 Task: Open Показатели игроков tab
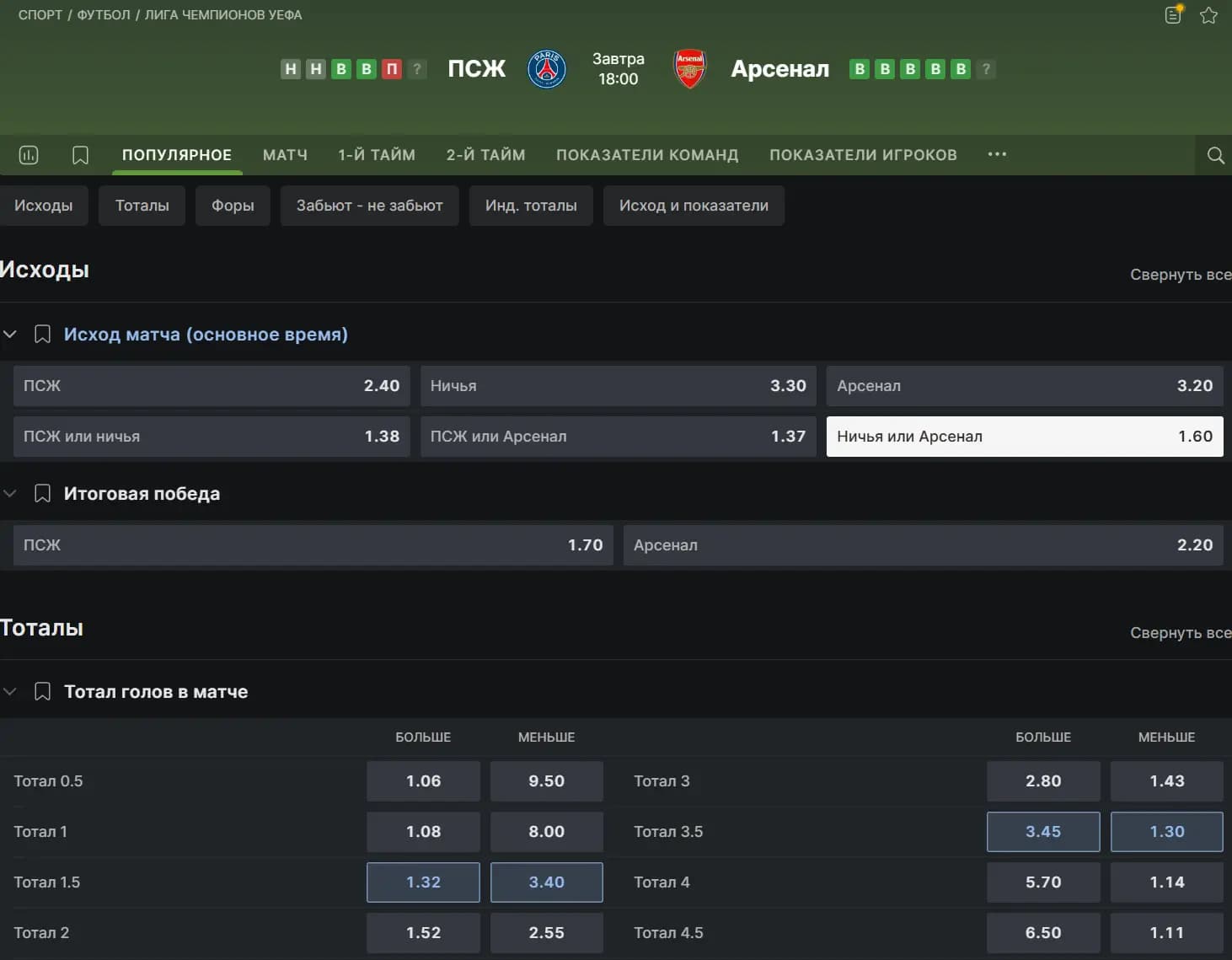click(863, 155)
